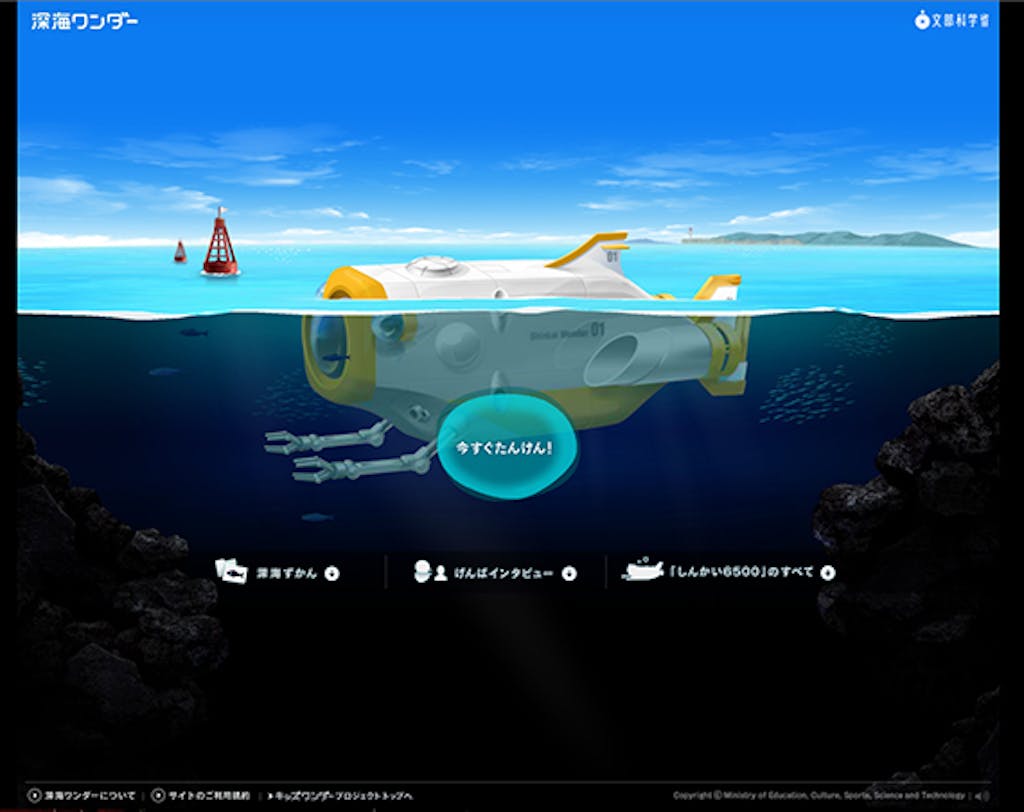Expand 深海ずかん with its plus icon
Image resolution: width=1024 pixels, height=812 pixels.
333,573
